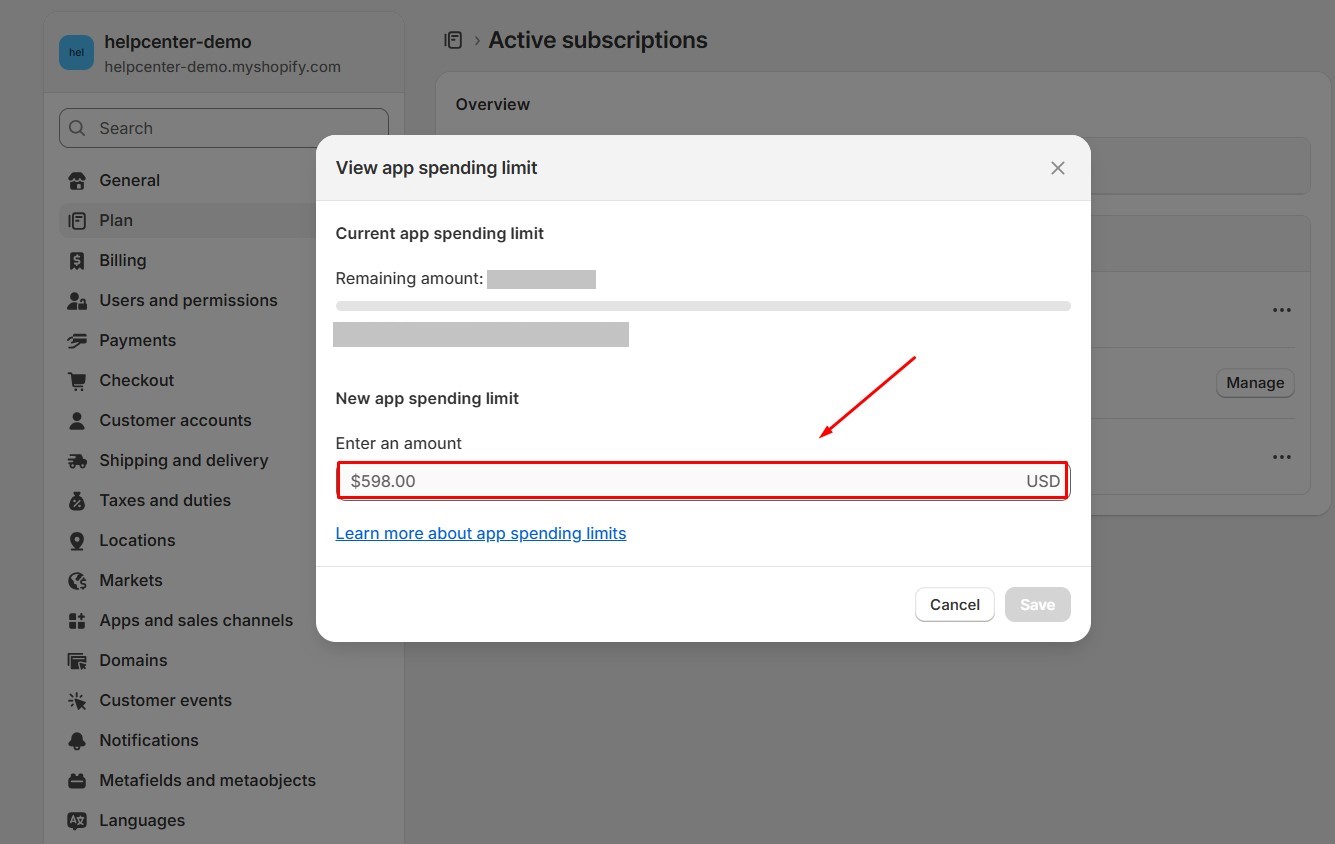
Task: Click the Shipping and delivery truck icon
Action: pos(77,461)
